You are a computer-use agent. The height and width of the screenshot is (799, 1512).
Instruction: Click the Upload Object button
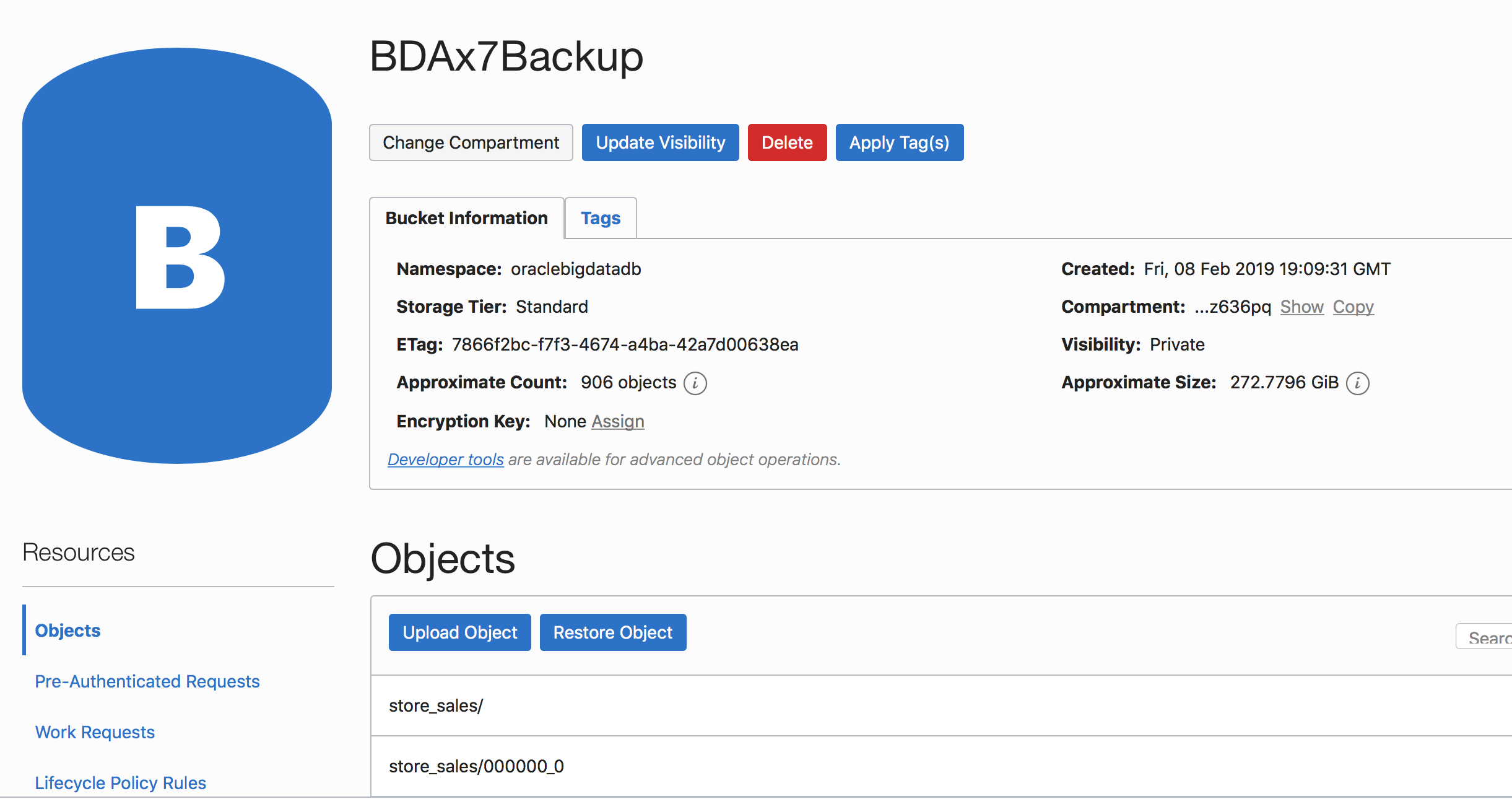(x=459, y=632)
